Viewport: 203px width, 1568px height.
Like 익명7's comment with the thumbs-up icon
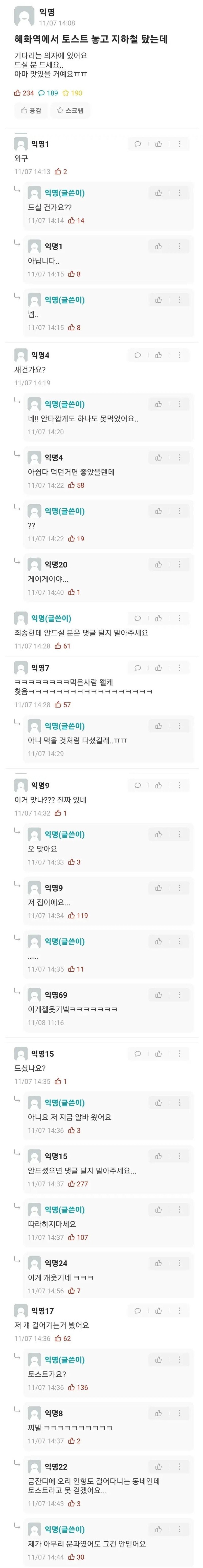[x=158, y=668]
